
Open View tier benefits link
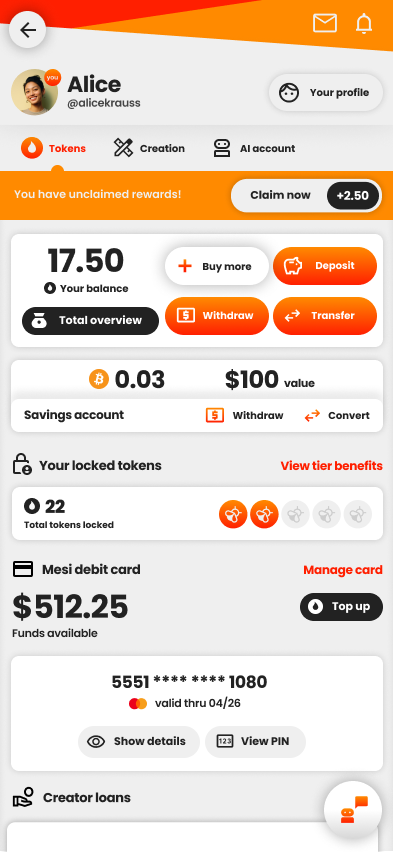point(331,466)
